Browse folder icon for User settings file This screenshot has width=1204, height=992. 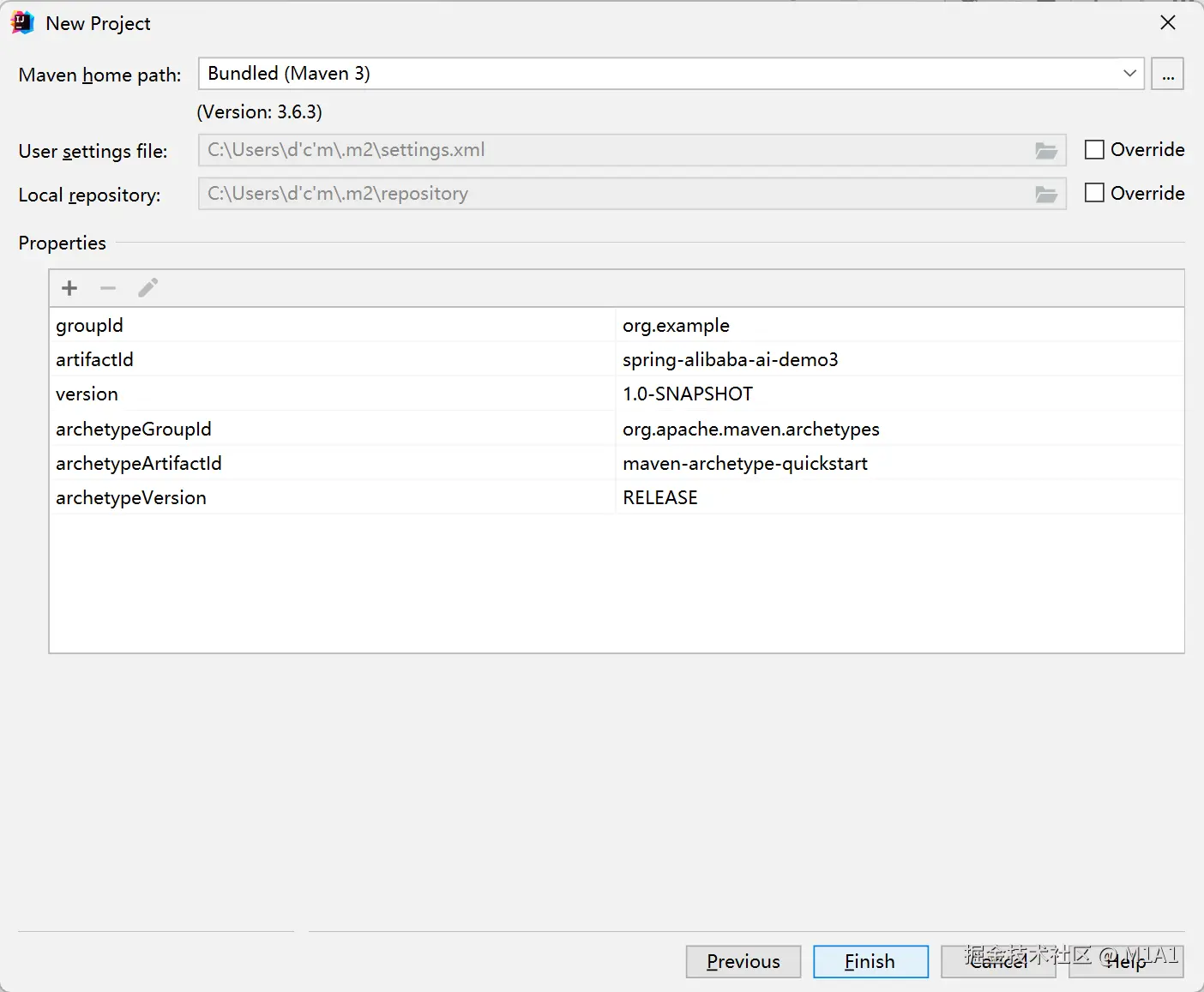pyautogui.click(x=1046, y=151)
